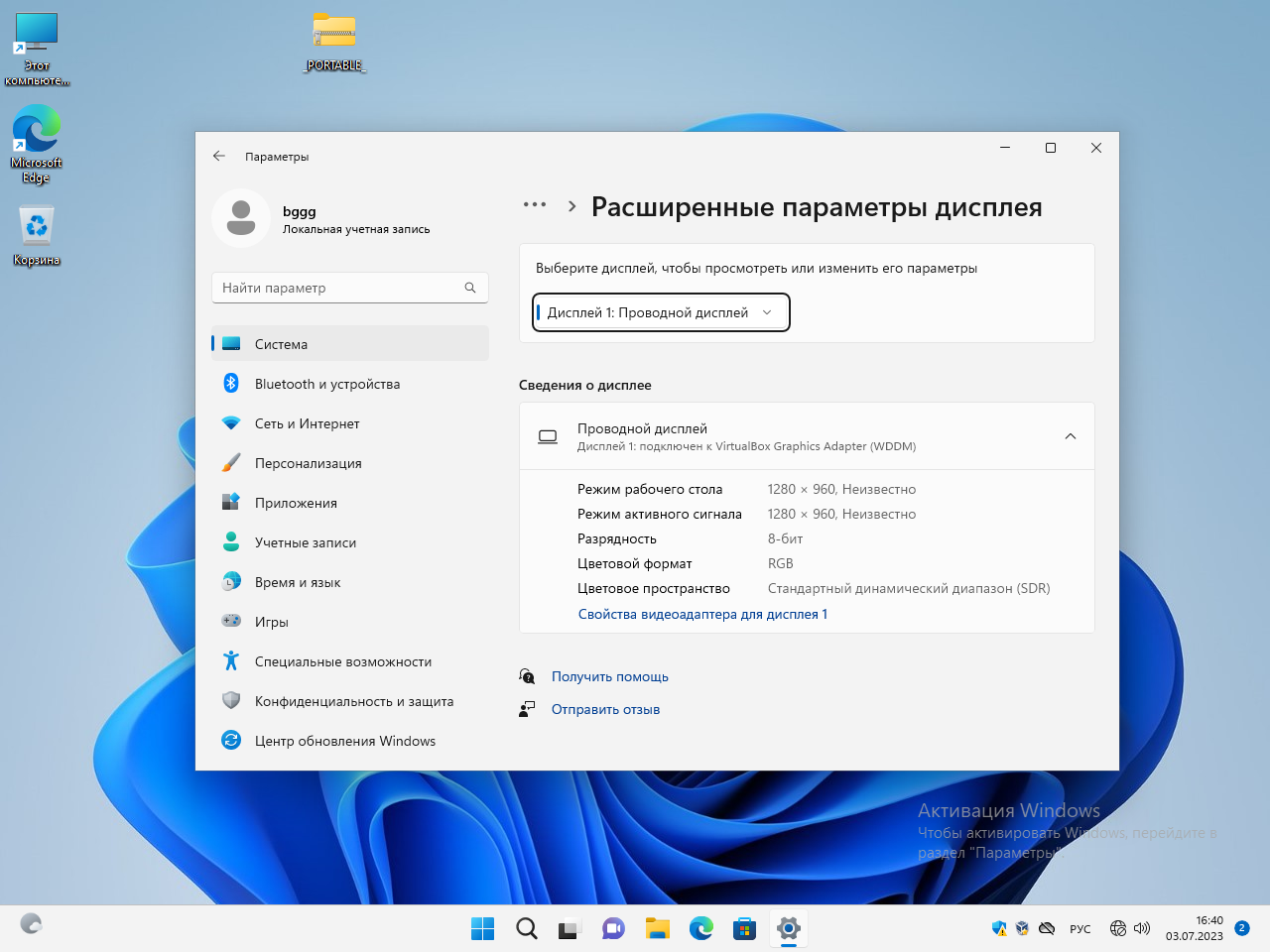Launch Microsoft Edge from the taskbar
This screenshot has height=952, width=1270.
701,928
